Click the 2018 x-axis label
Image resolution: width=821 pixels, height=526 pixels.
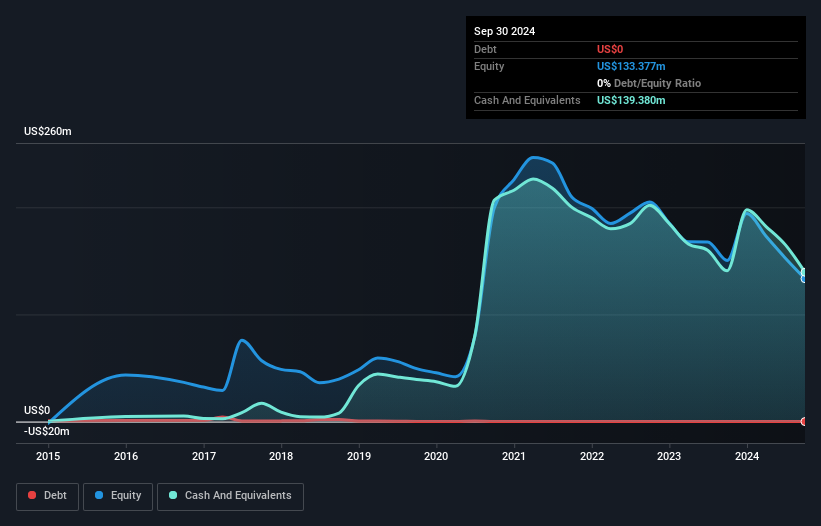point(281,456)
